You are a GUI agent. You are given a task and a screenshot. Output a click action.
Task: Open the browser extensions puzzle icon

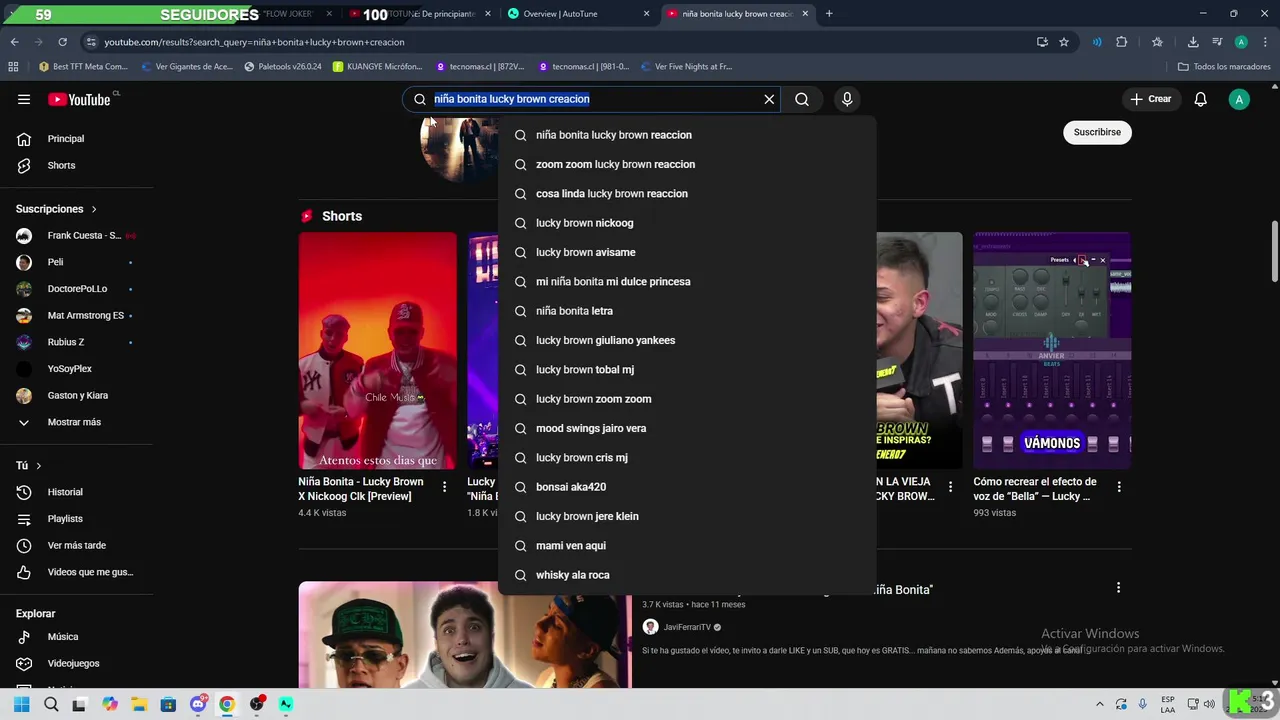pos(1121,42)
